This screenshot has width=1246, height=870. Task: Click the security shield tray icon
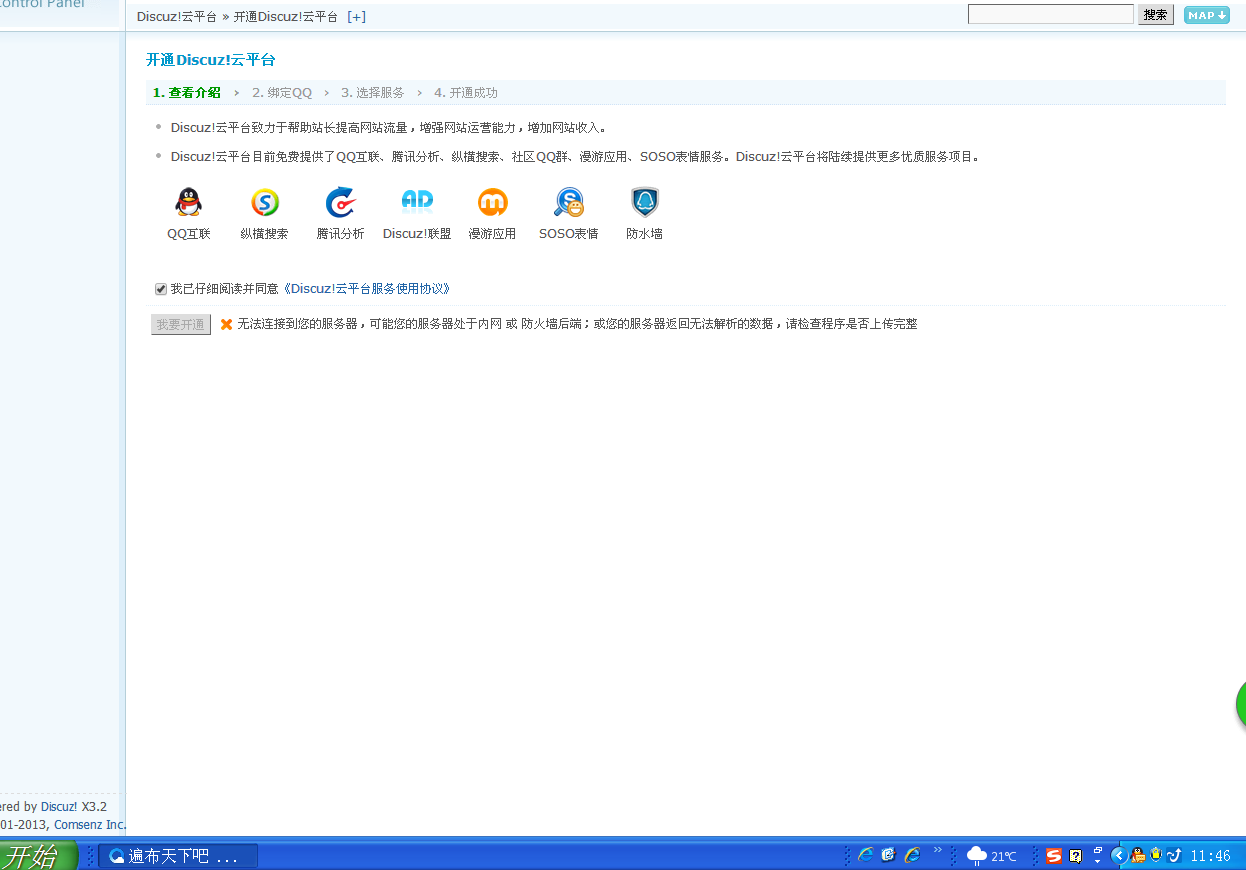1156,855
